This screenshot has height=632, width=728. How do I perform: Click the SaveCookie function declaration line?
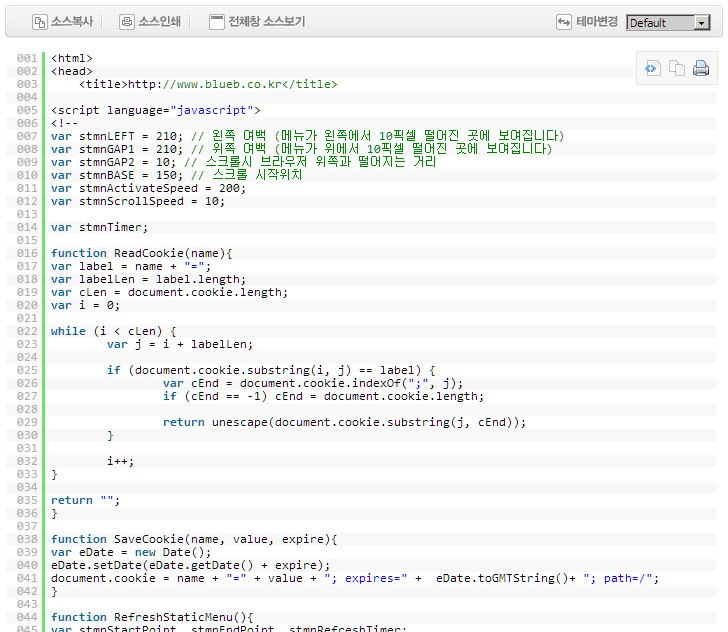pos(194,539)
